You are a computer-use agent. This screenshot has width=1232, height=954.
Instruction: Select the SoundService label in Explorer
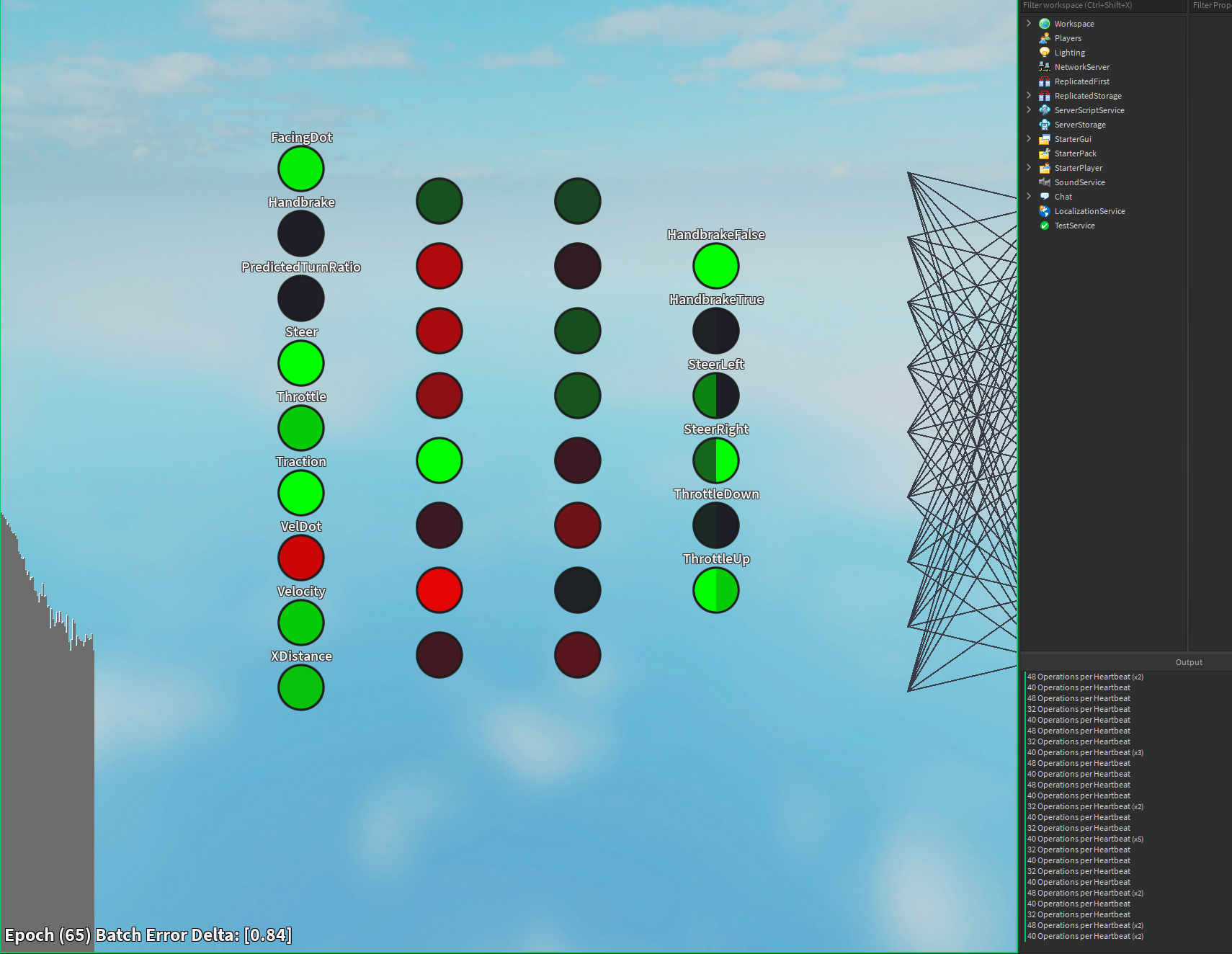point(1080,182)
